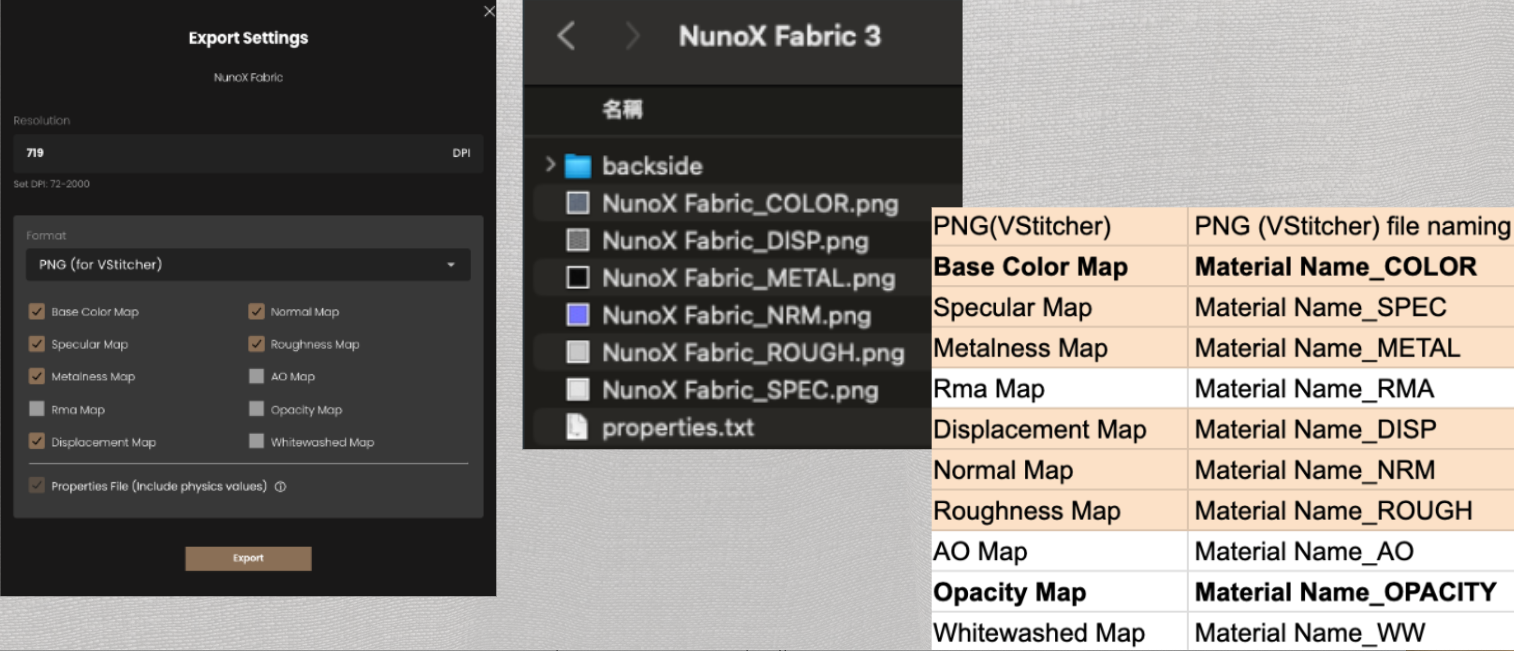This screenshot has width=1514, height=651.
Task: Click the info icon beside Properties File
Action: 280,487
